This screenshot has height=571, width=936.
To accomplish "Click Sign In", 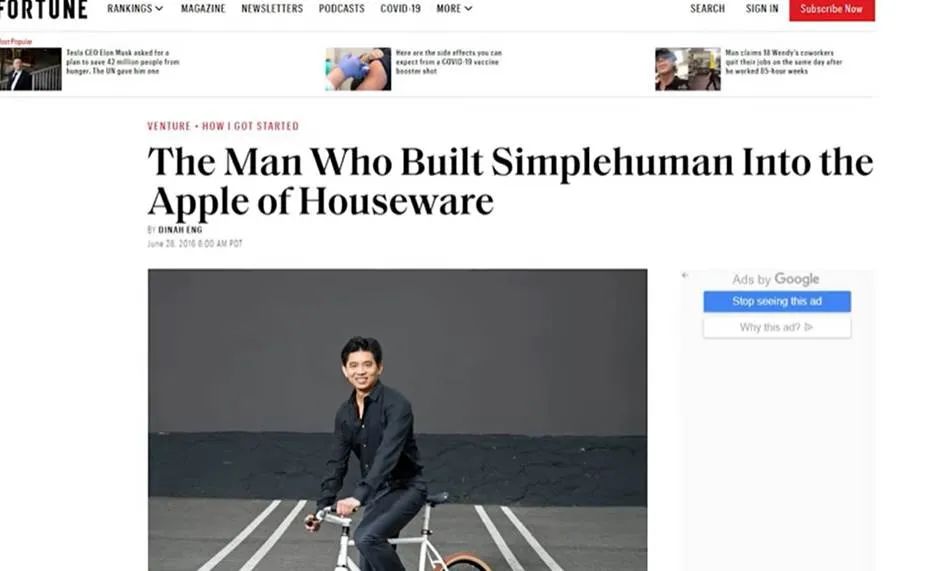I will click(762, 8).
